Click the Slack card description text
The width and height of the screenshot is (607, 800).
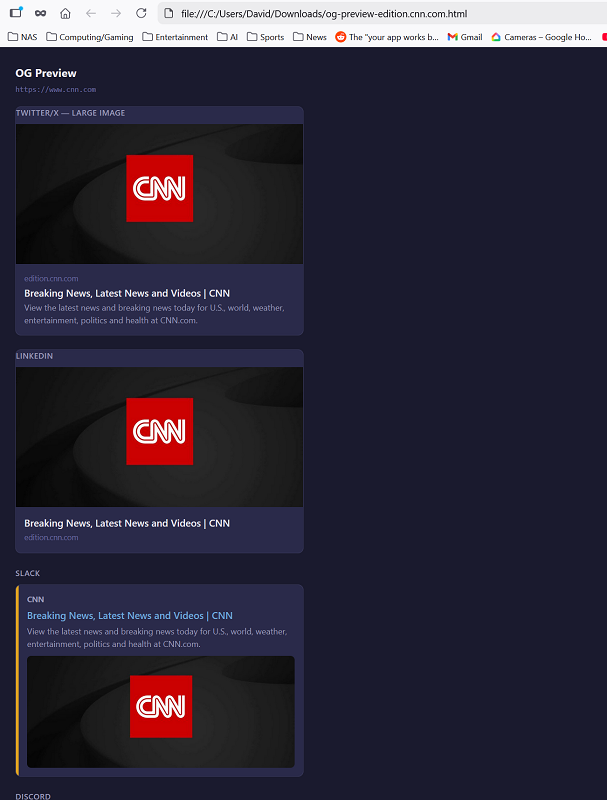click(157, 638)
